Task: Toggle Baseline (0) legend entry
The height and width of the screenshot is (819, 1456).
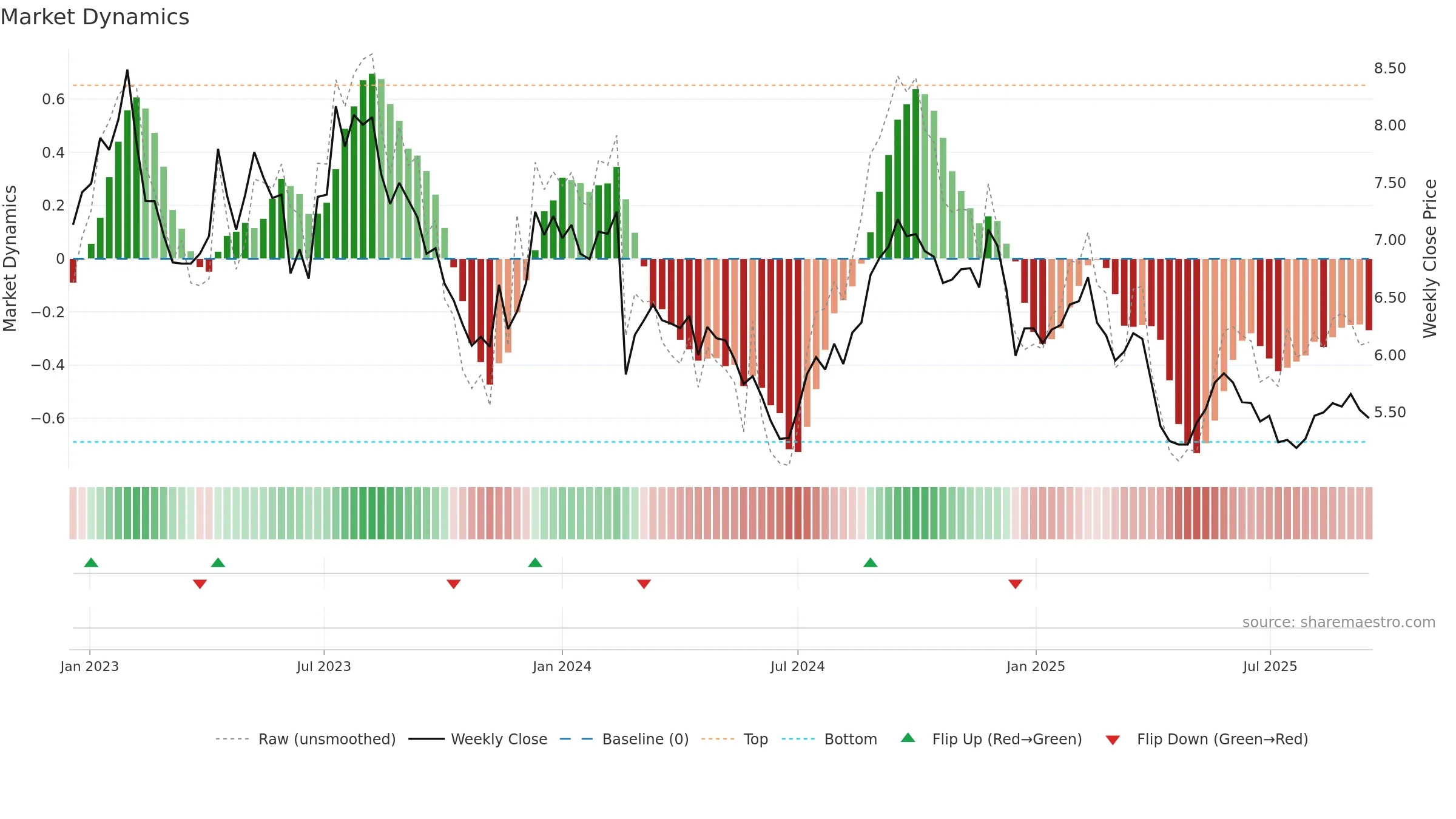Action: tap(624, 739)
